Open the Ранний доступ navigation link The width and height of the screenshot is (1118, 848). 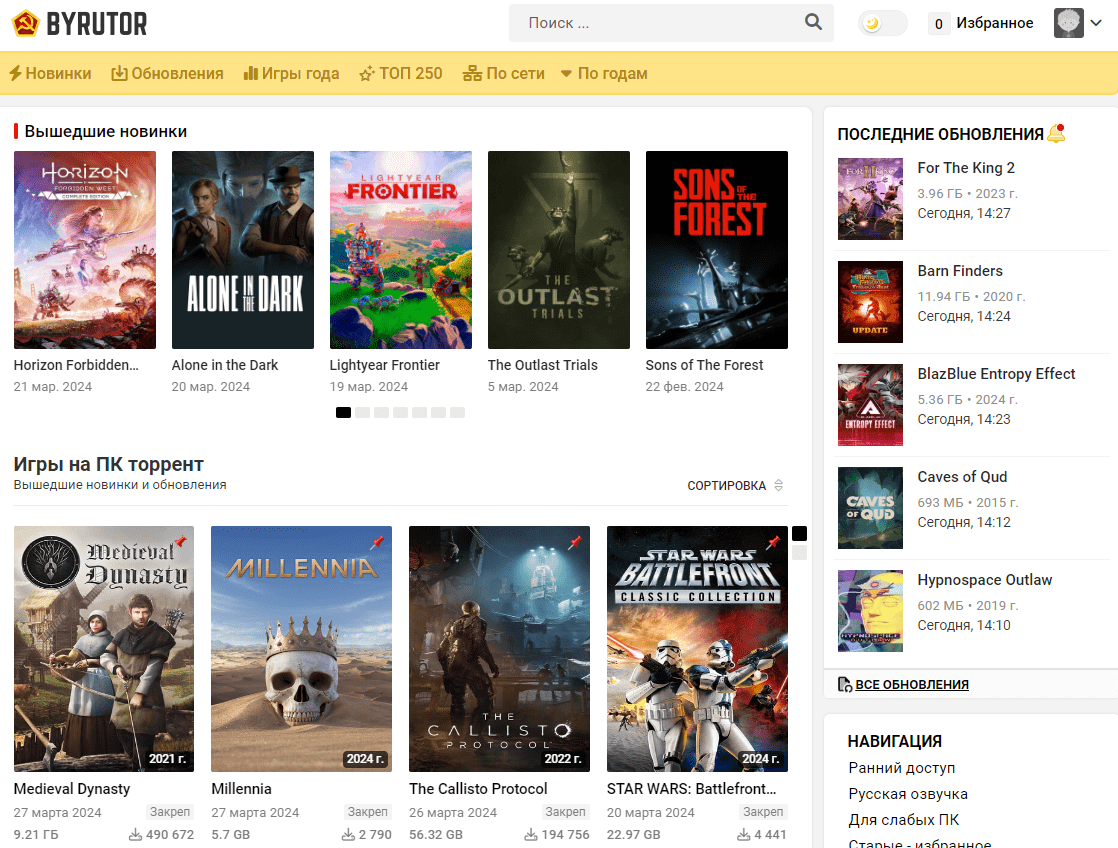click(x=901, y=768)
